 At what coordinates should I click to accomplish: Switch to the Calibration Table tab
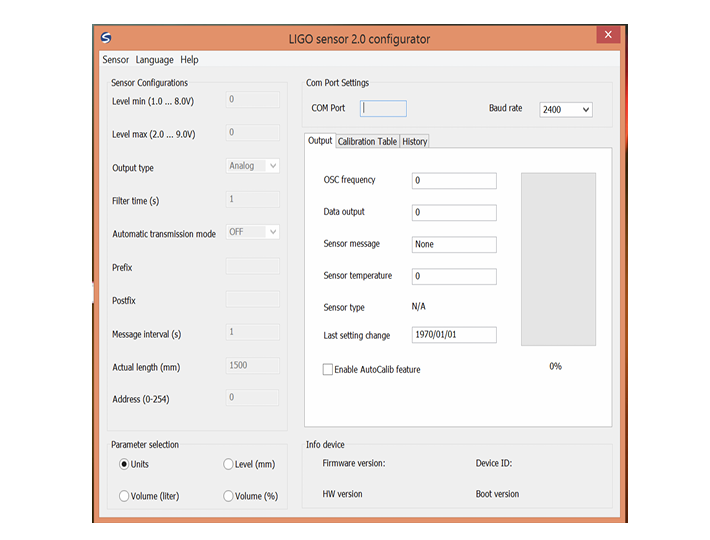367,142
